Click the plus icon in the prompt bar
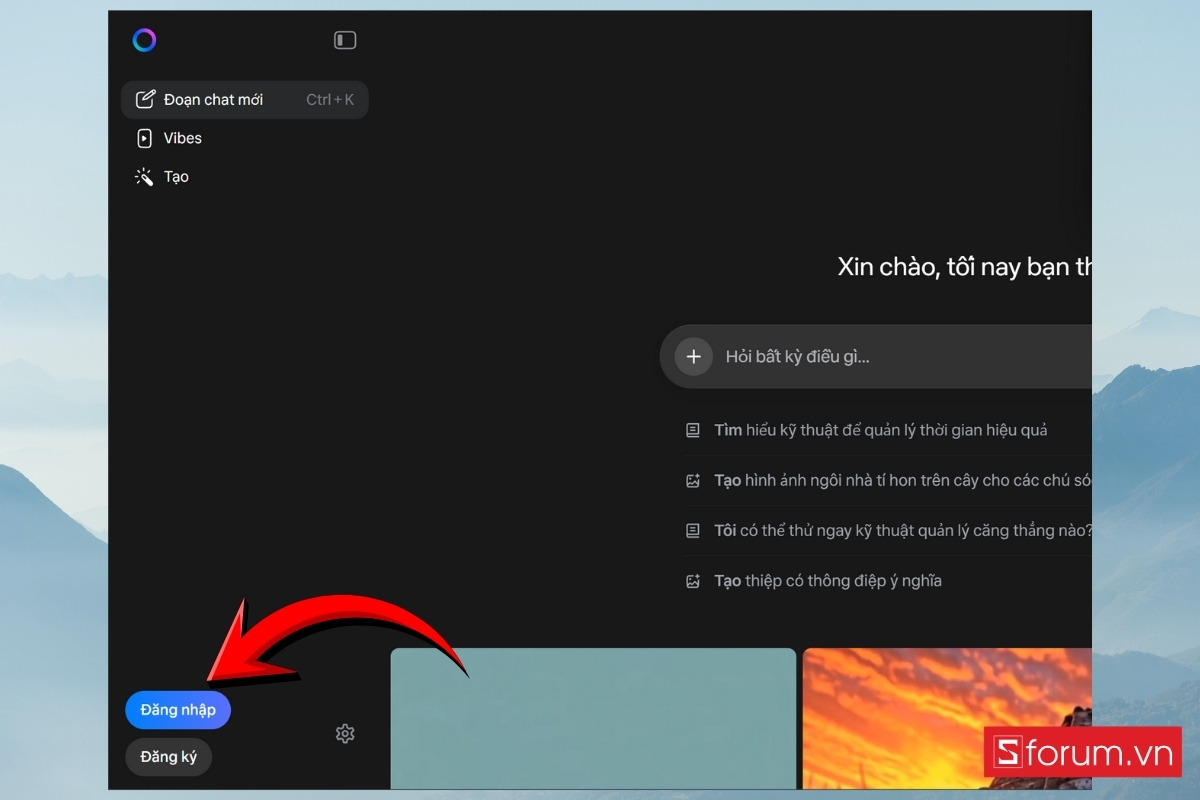 coord(693,356)
